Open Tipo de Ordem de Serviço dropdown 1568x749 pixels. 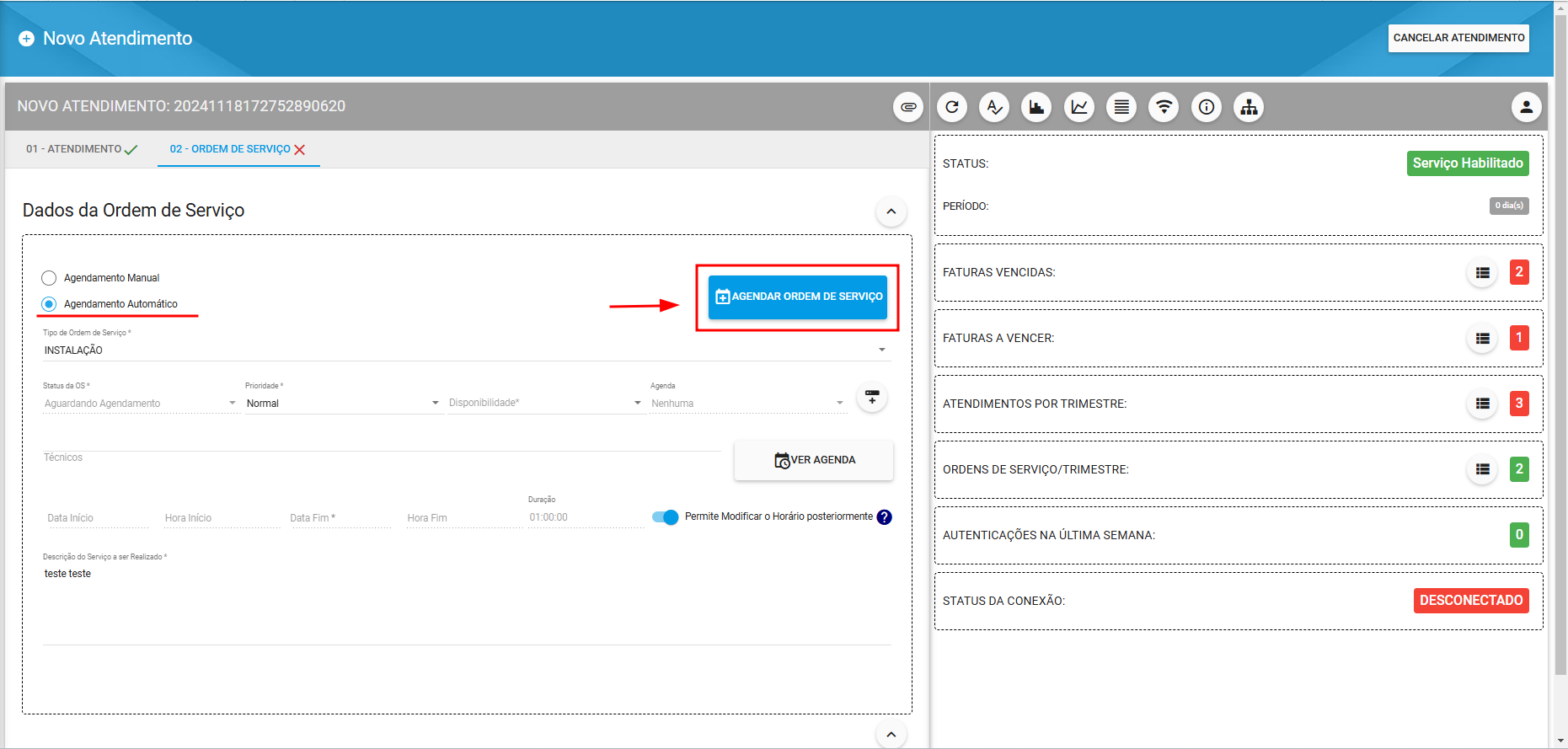466,350
